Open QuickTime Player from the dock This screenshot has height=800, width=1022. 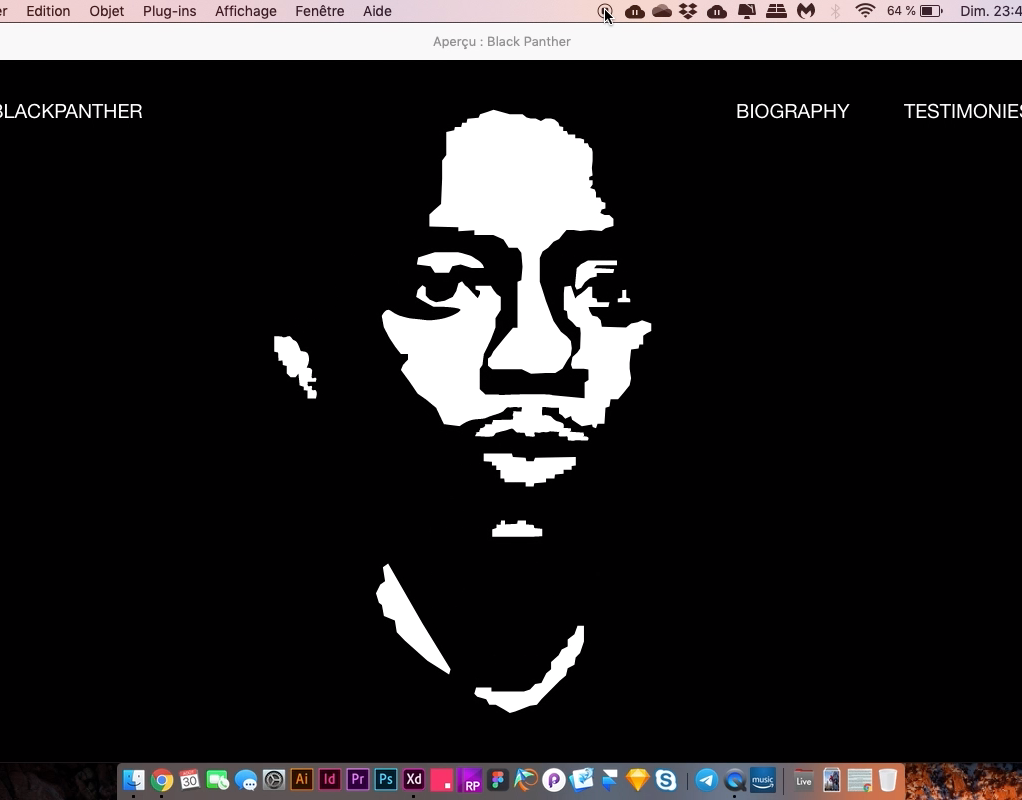735,780
